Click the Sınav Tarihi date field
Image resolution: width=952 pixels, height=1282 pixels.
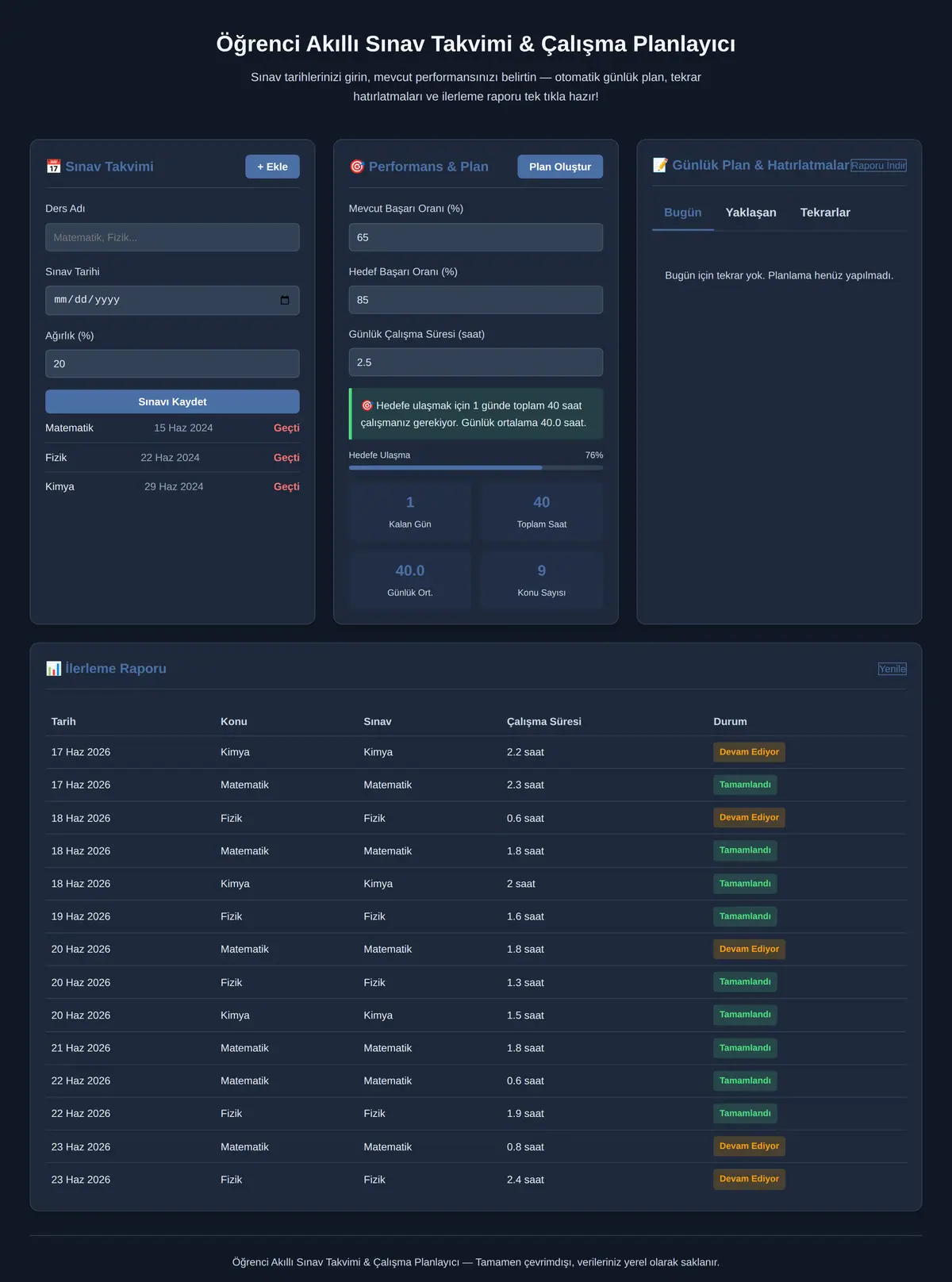172,301
